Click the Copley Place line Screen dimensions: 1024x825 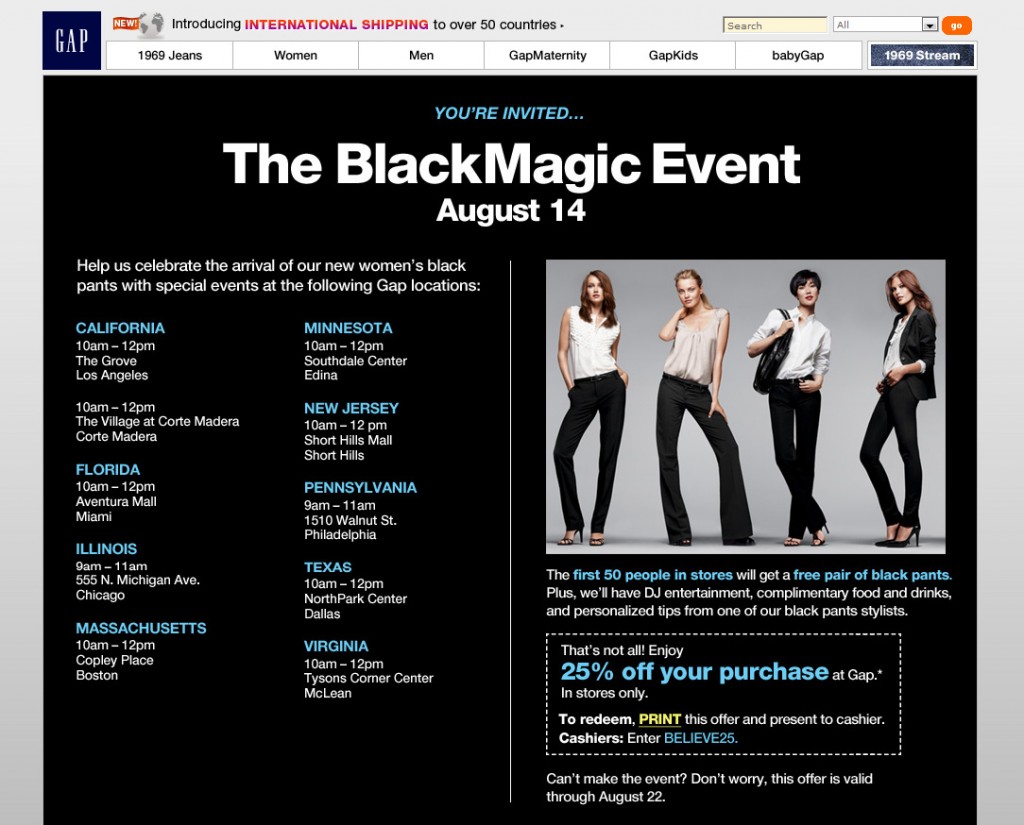click(115, 660)
